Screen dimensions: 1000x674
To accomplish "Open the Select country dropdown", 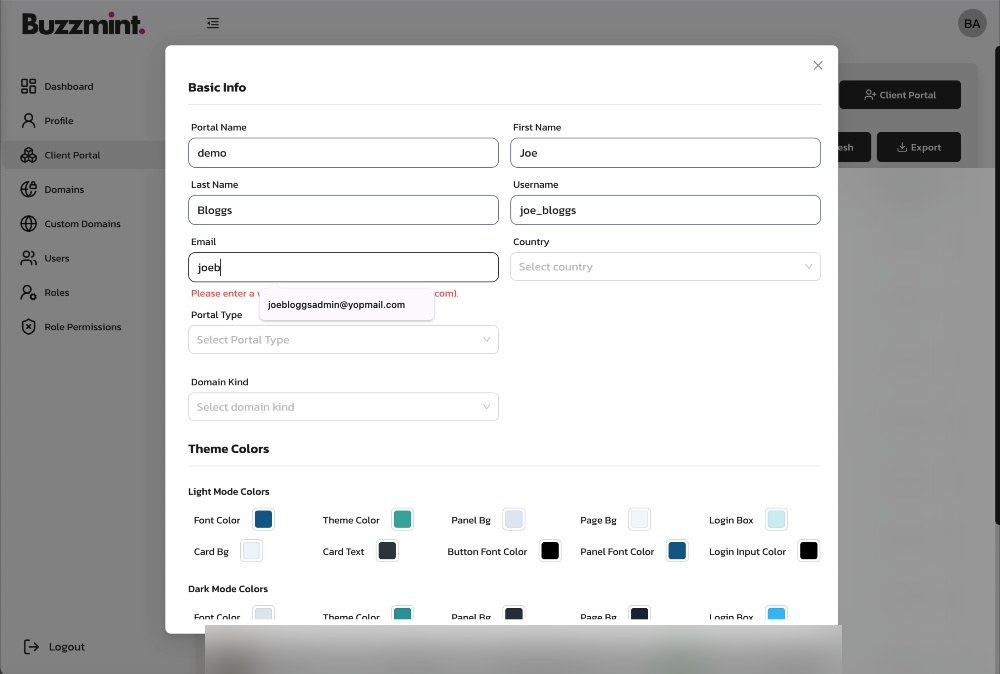I will point(665,267).
